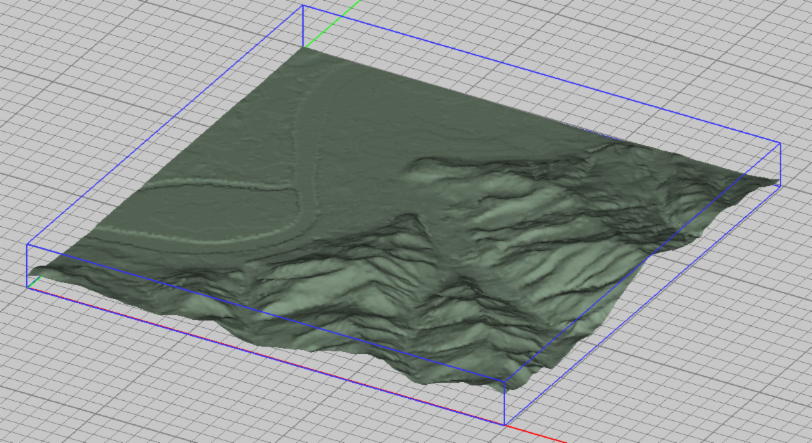Viewport: 812px width, 443px height.
Task: Select the top-right blue bounding box edge
Action: coord(540,74)
